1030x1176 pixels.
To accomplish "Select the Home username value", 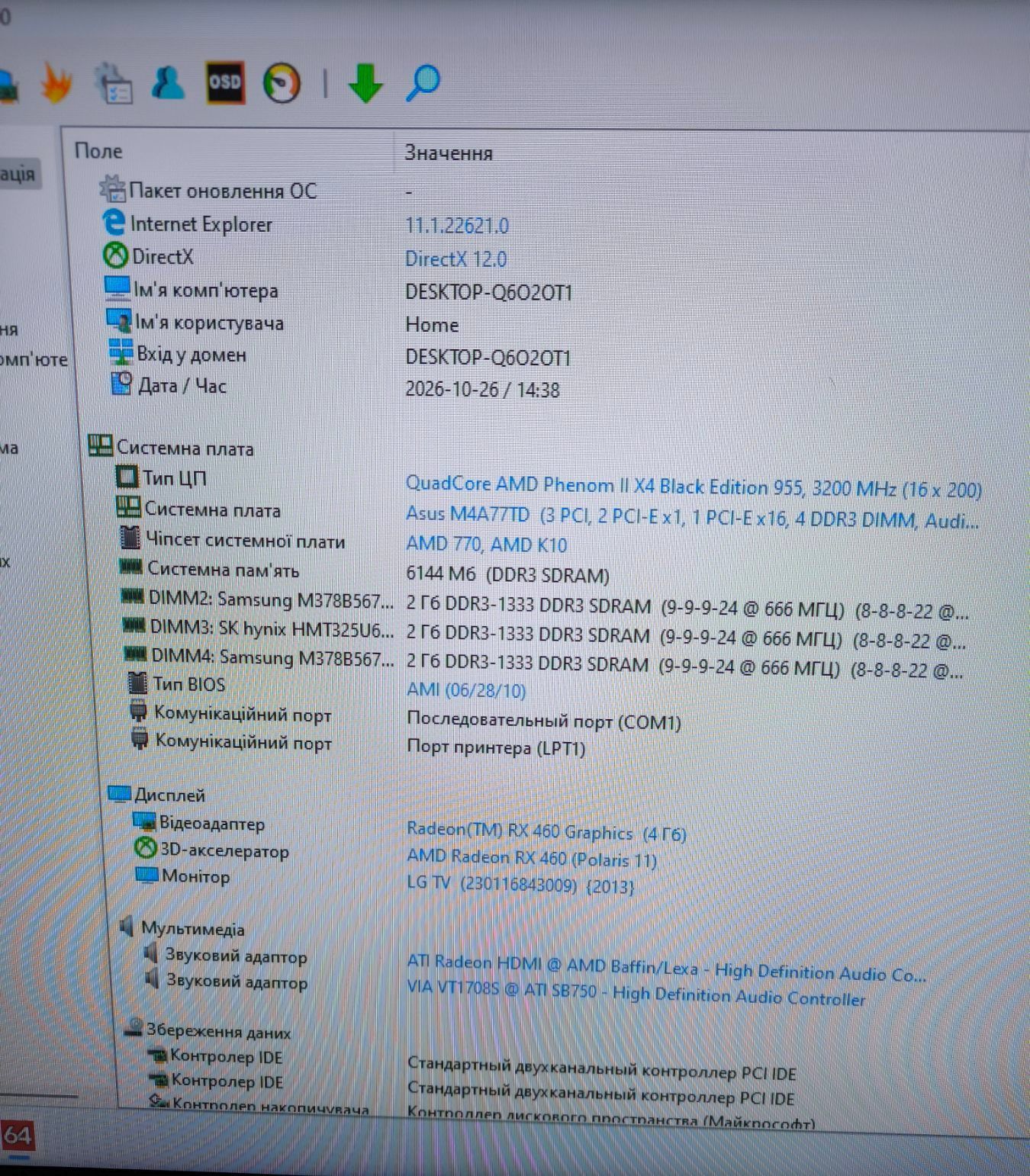I will point(432,325).
